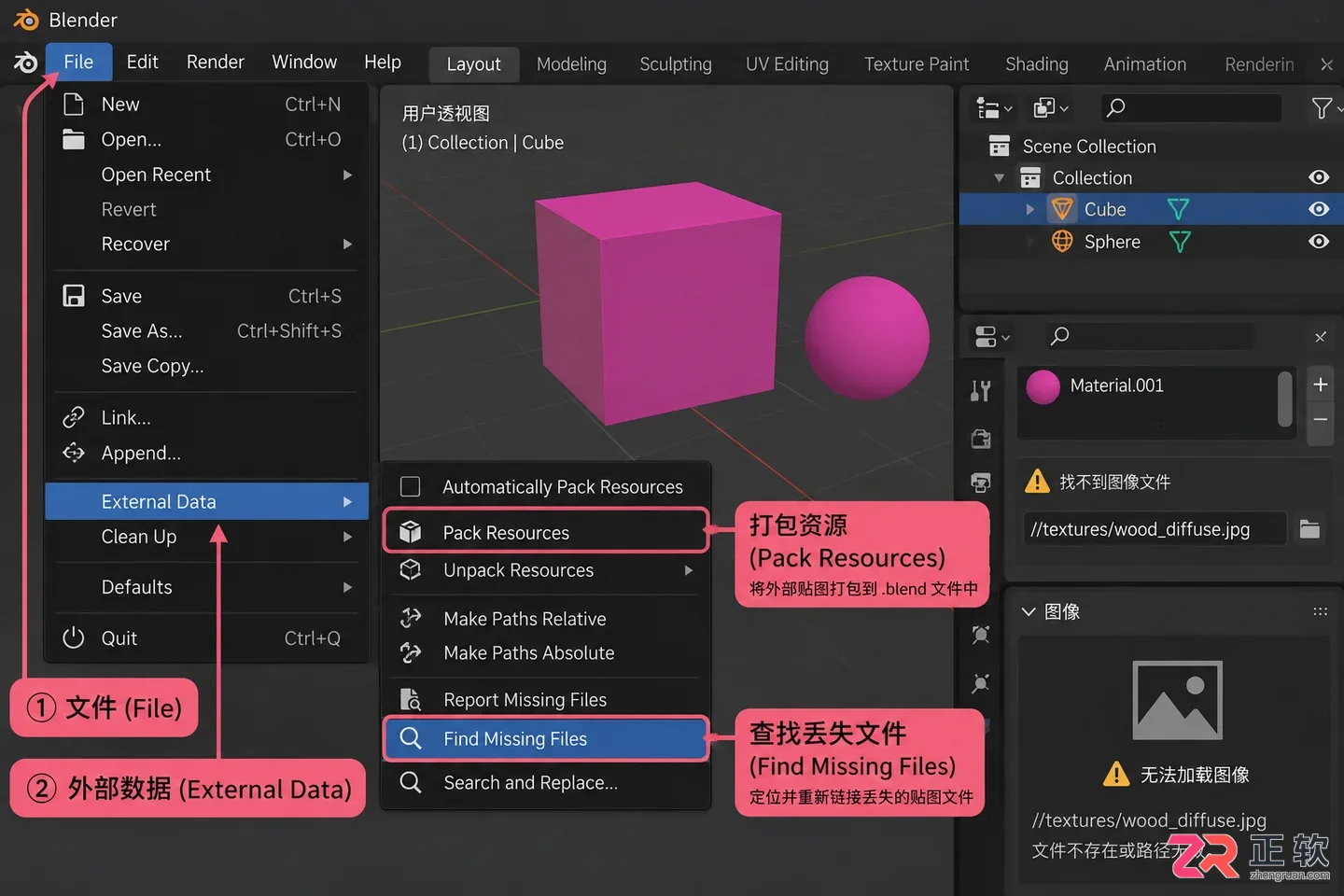The image size is (1344, 896).
Task: Click the Pack Resources box icon
Action: pyautogui.click(x=410, y=532)
